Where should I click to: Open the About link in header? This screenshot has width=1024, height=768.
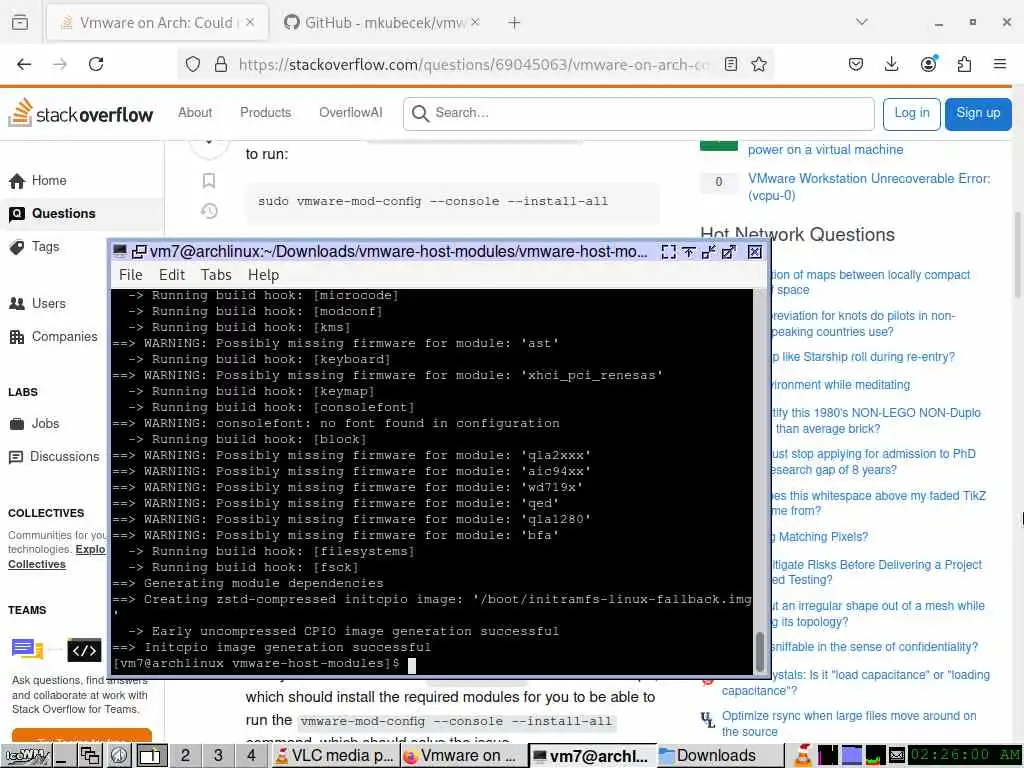pos(195,112)
